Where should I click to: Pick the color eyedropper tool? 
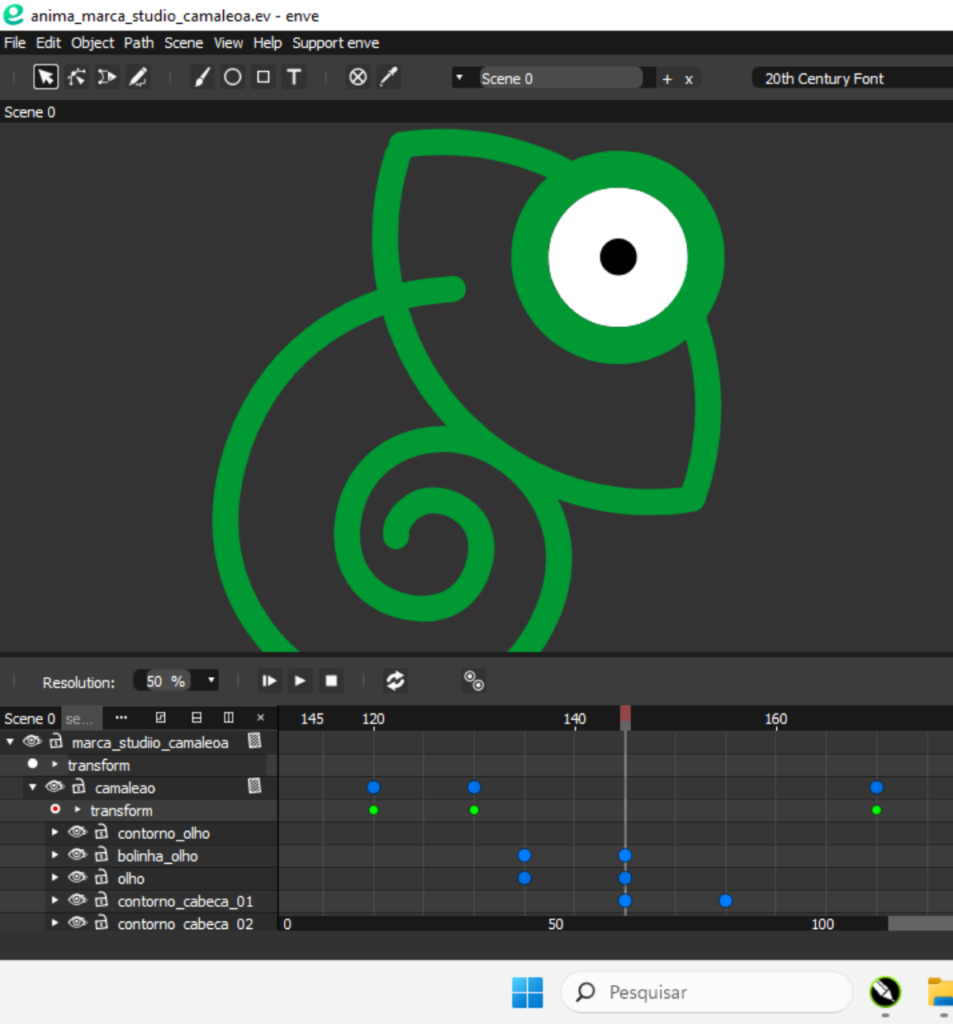(388, 77)
